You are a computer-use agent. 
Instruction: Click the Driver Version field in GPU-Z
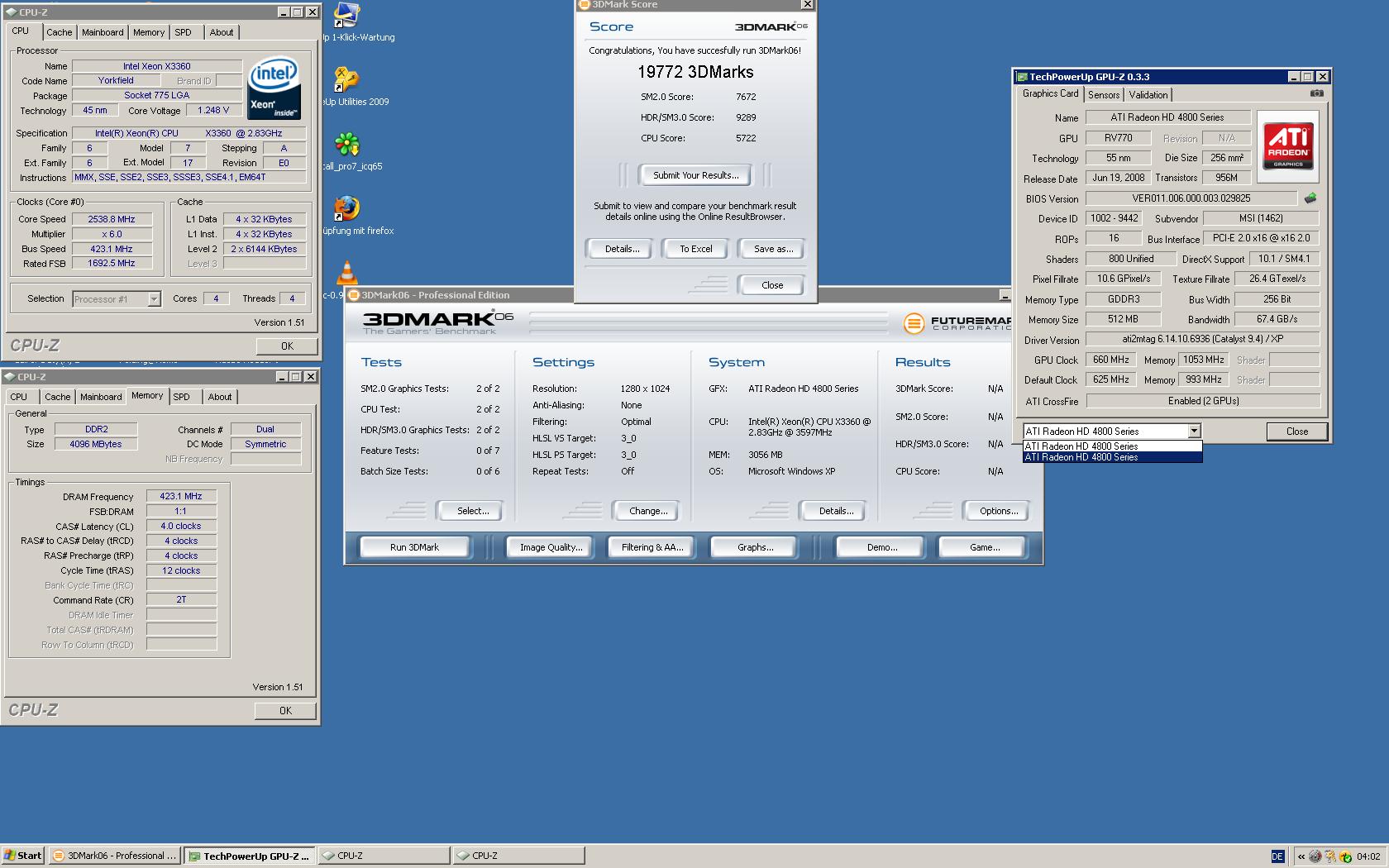[1202, 339]
